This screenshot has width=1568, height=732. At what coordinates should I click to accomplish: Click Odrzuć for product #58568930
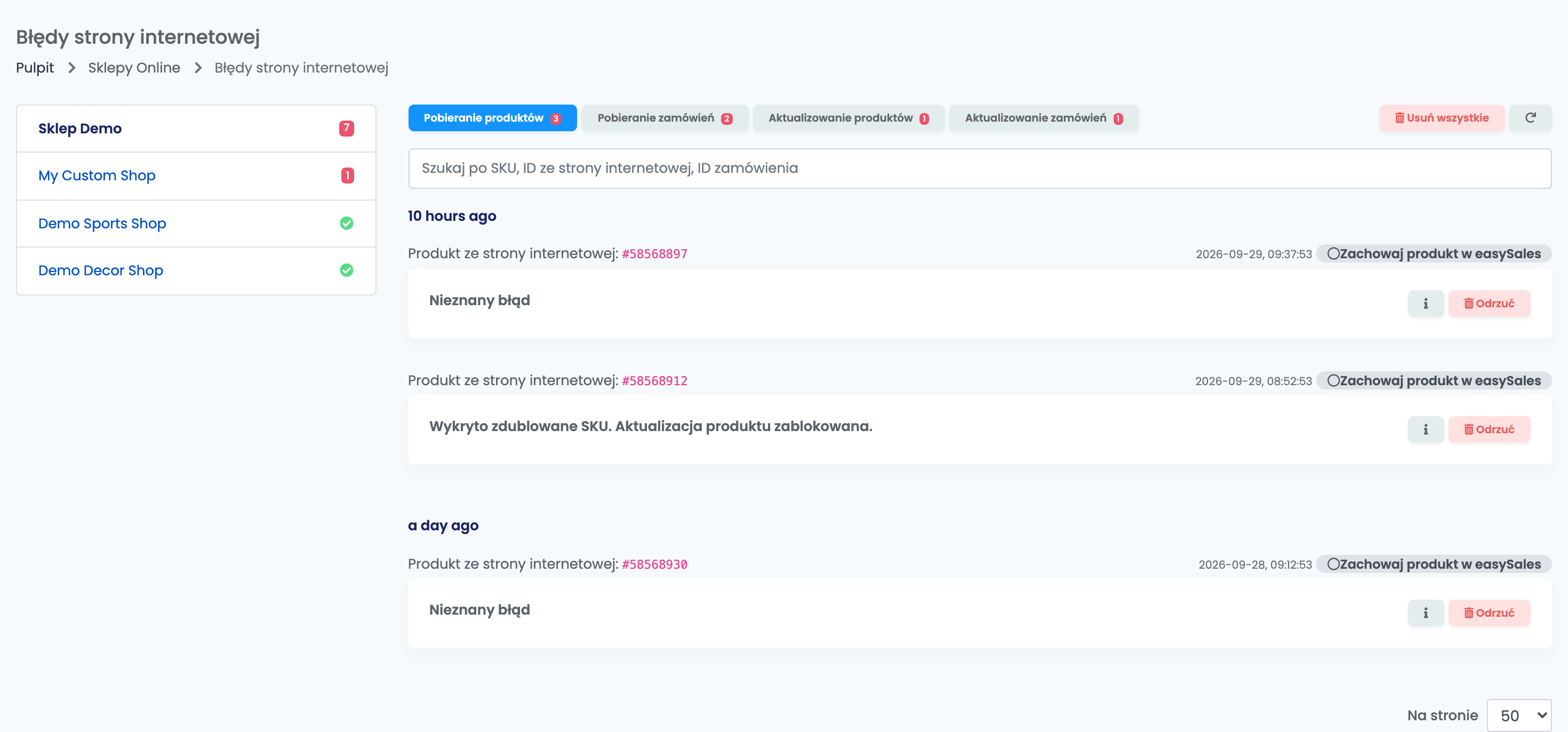click(x=1489, y=612)
